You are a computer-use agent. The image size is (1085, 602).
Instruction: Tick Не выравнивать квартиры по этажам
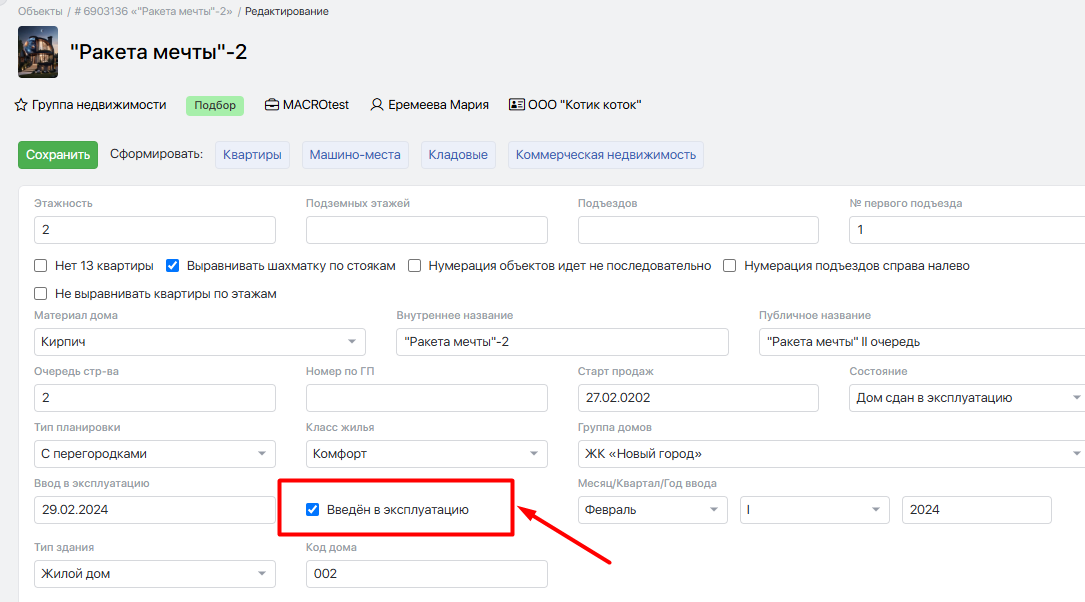click(x=41, y=294)
